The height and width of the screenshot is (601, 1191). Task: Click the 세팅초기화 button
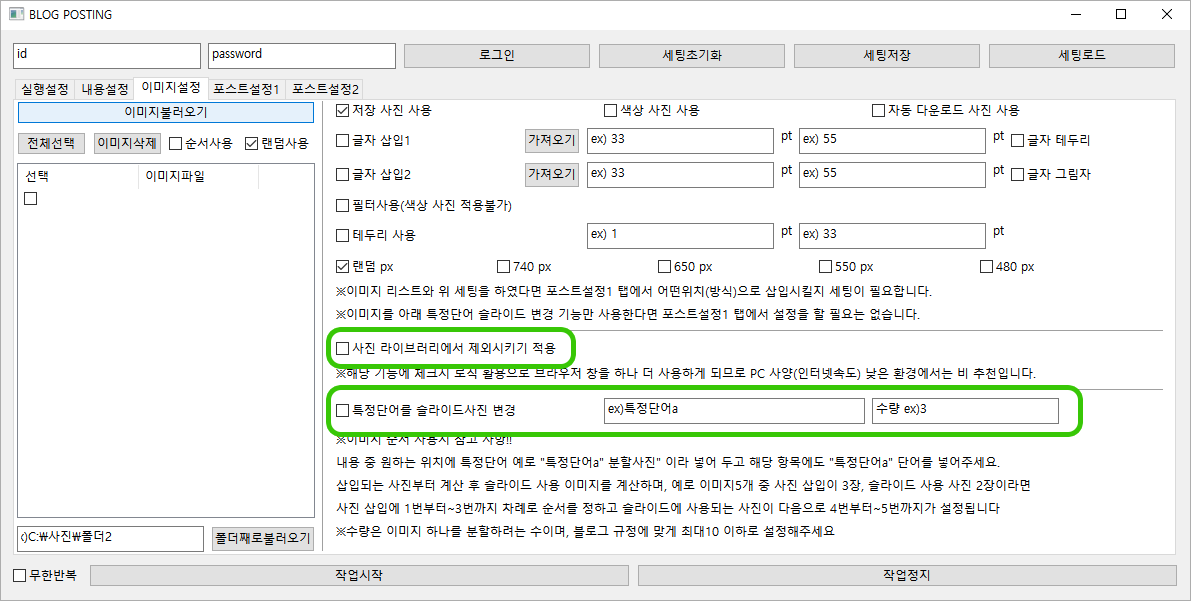(x=692, y=55)
